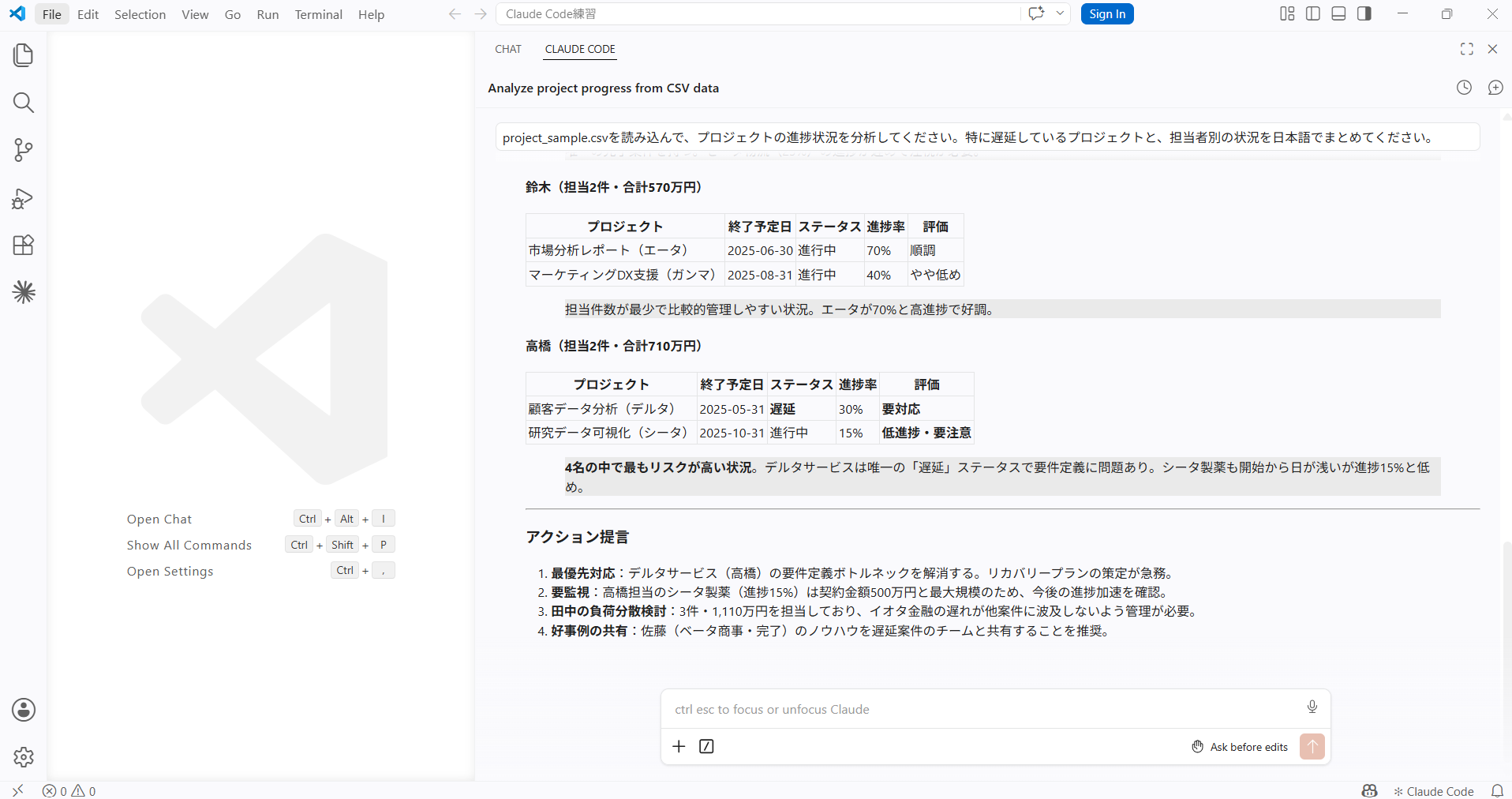Open errors and warnings status indicator
The image size is (1512, 799).
tap(69, 790)
